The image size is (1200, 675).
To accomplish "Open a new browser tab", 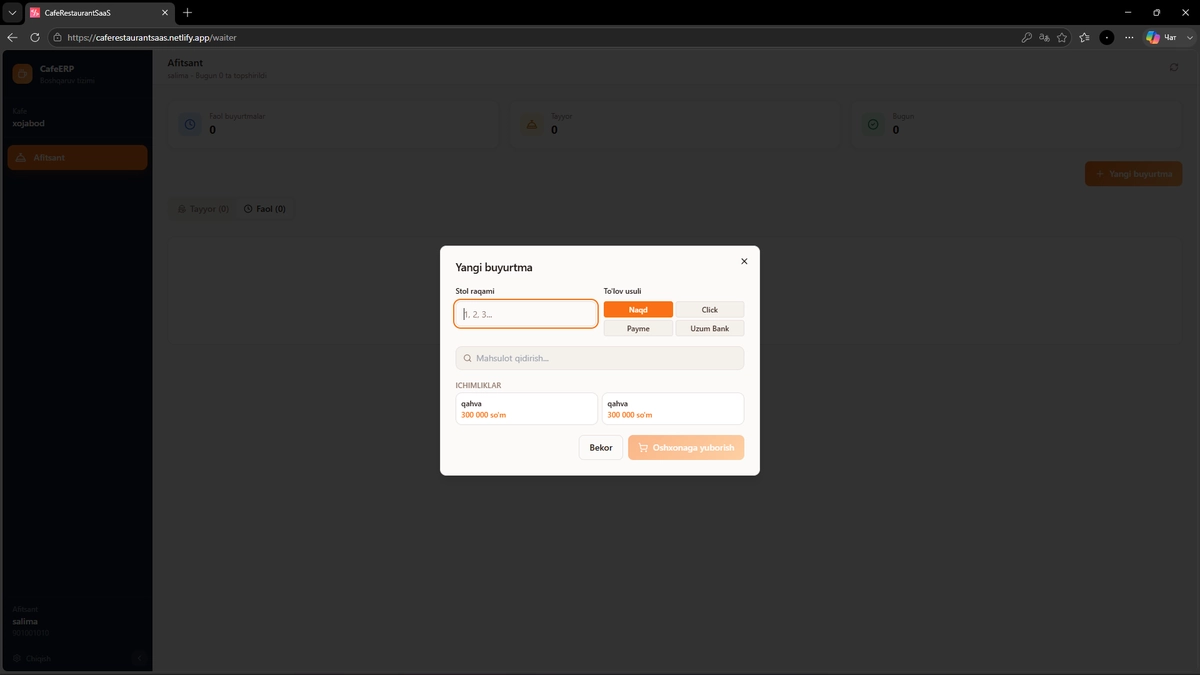I will pyautogui.click(x=187, y=13).
